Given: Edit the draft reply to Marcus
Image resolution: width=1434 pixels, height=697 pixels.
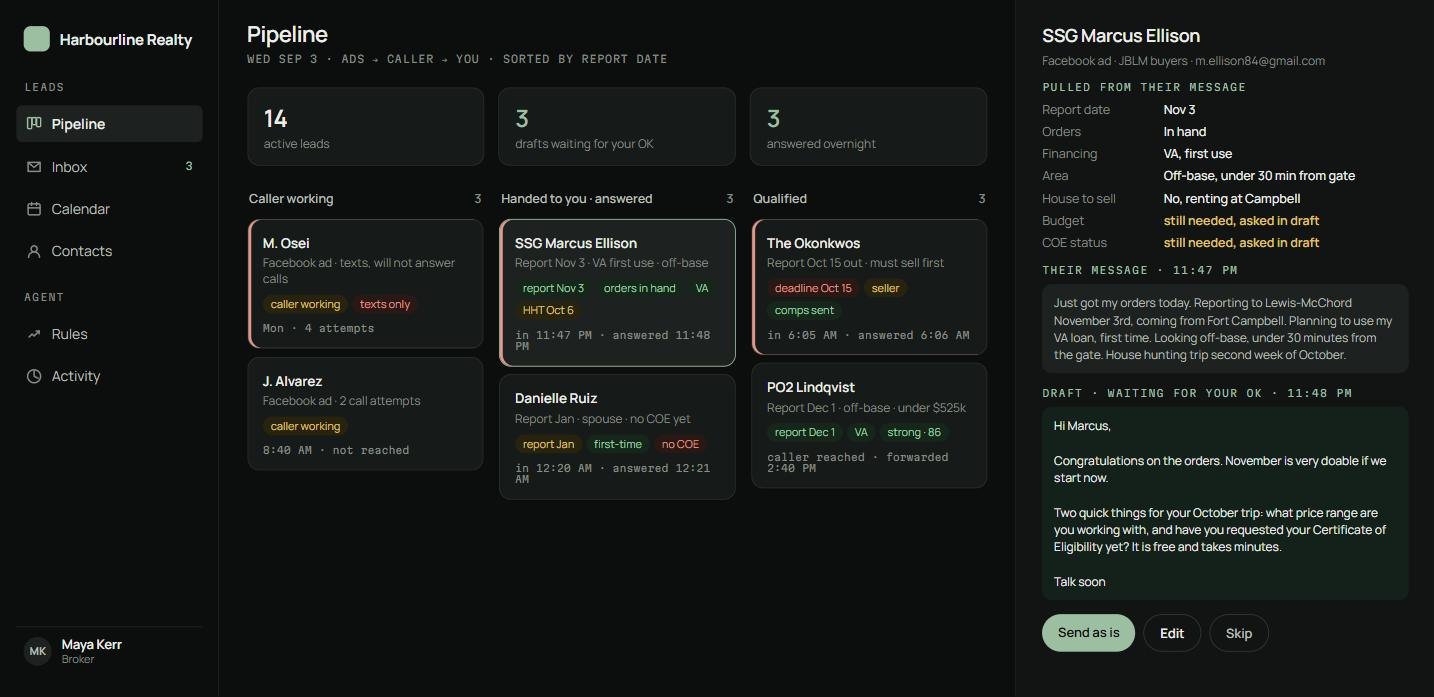Looking at the screenshot, I should click(1172, 633).
